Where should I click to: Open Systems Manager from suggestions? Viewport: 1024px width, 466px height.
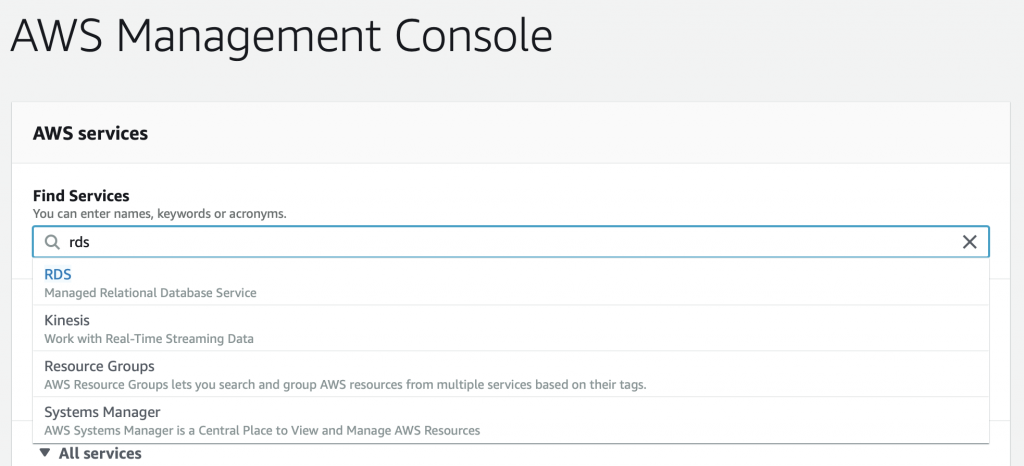point(511,420)
